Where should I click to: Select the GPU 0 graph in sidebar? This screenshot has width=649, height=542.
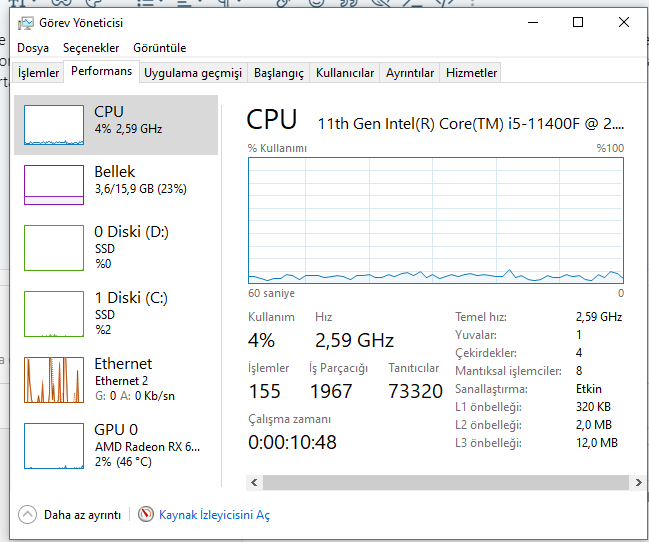(x=53, y=445)
